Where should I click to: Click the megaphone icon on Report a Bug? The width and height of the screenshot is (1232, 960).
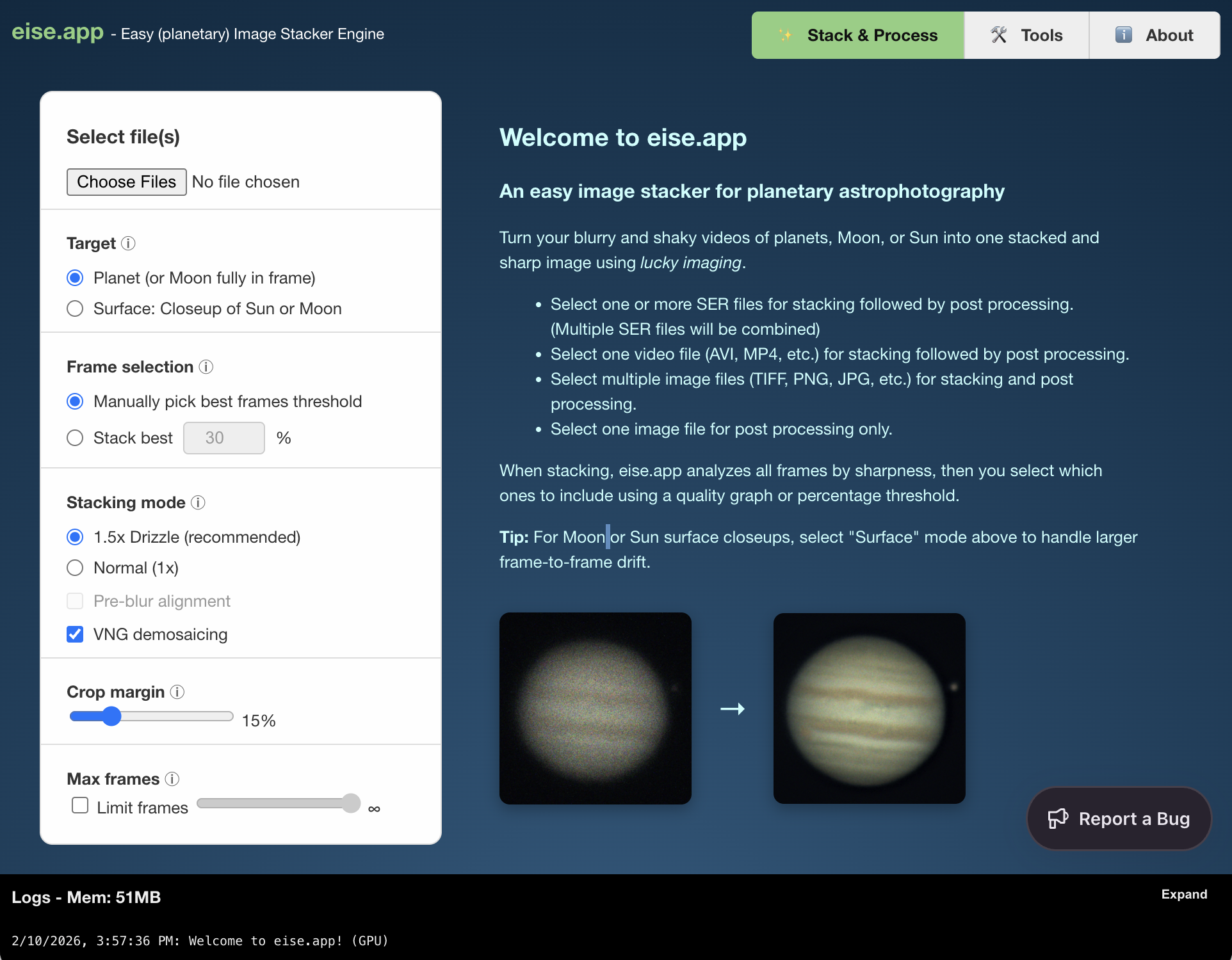click(x=1059, y=819)
